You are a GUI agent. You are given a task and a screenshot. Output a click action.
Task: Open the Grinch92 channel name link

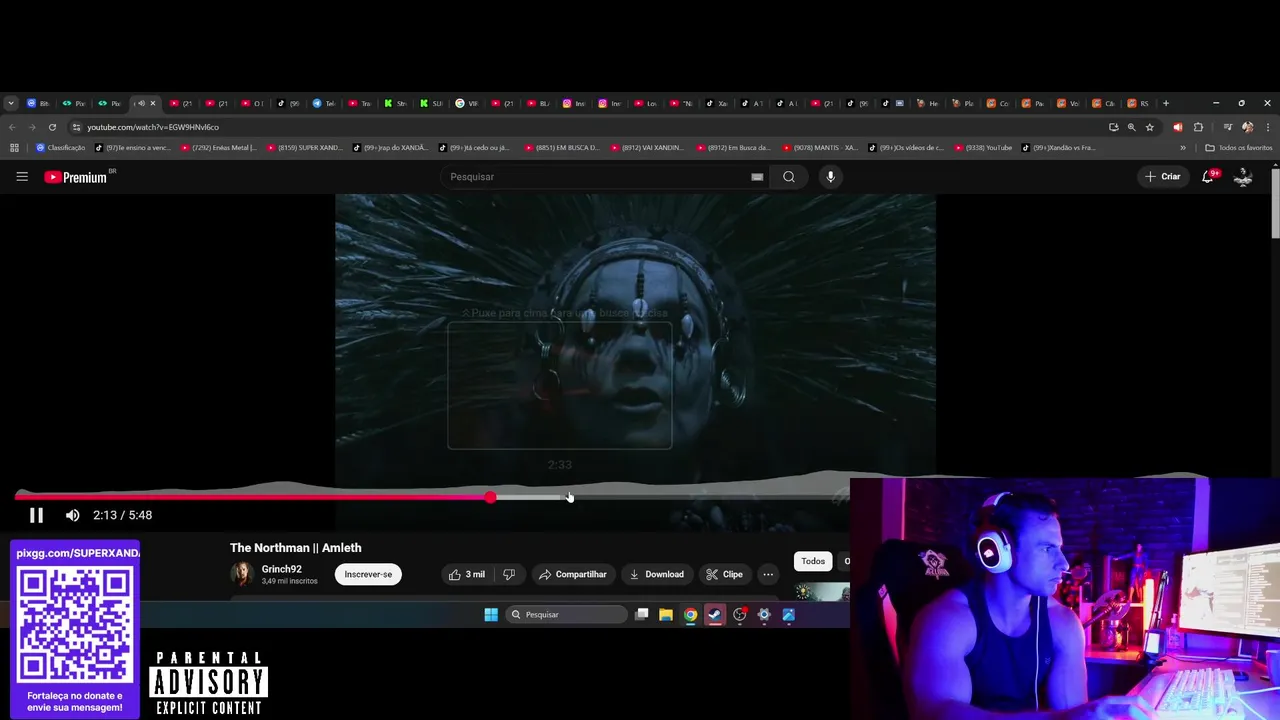(281, 569)
